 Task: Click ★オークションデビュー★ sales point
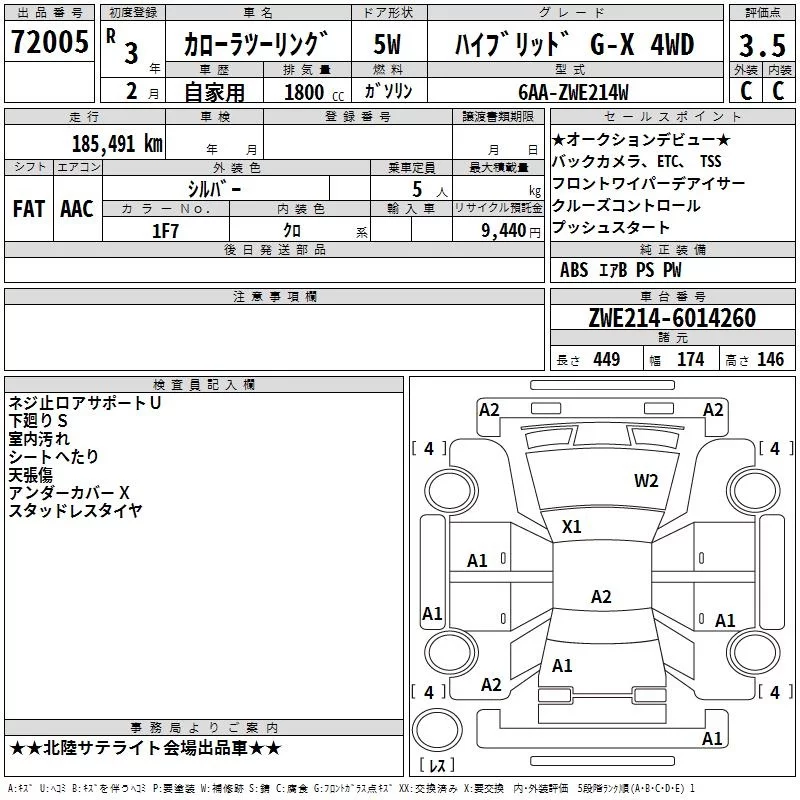[x=641, y=139]
